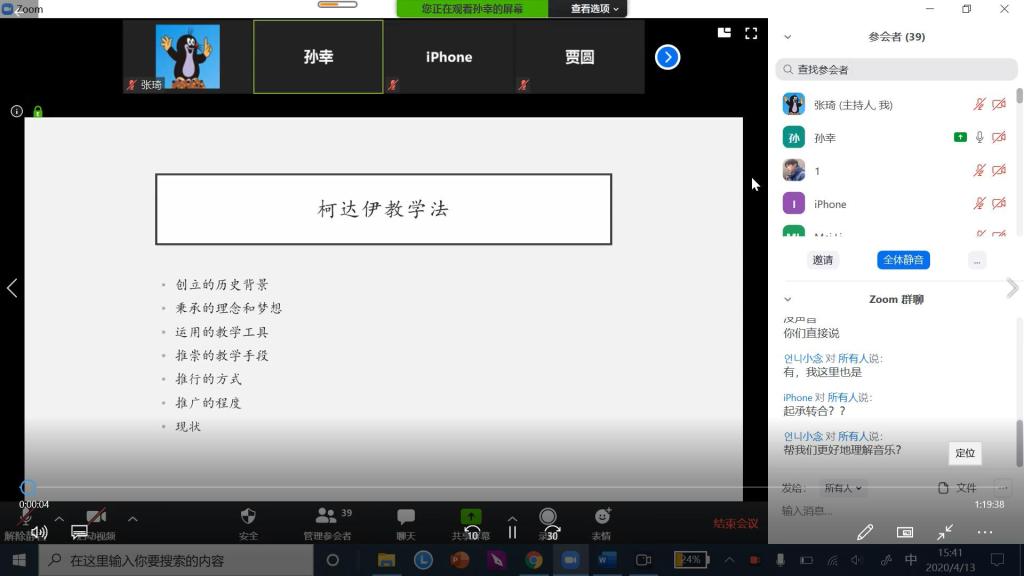
Task: Click the green encryption lock icon
Action: [38, 112]
